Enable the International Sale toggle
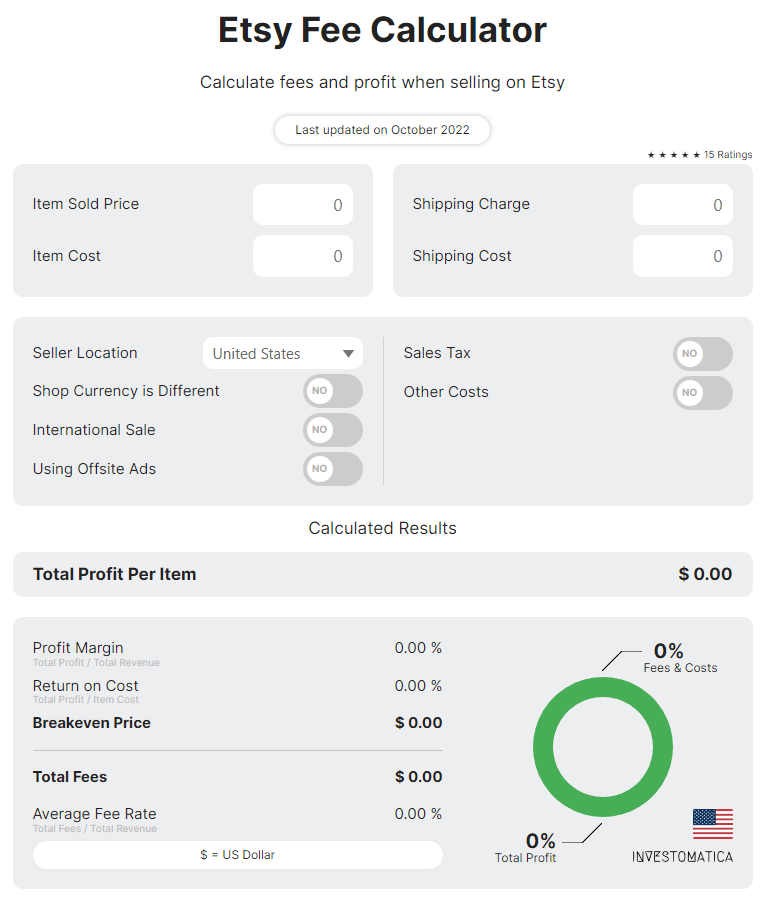 pyautogui.click(x=333, y=430)
